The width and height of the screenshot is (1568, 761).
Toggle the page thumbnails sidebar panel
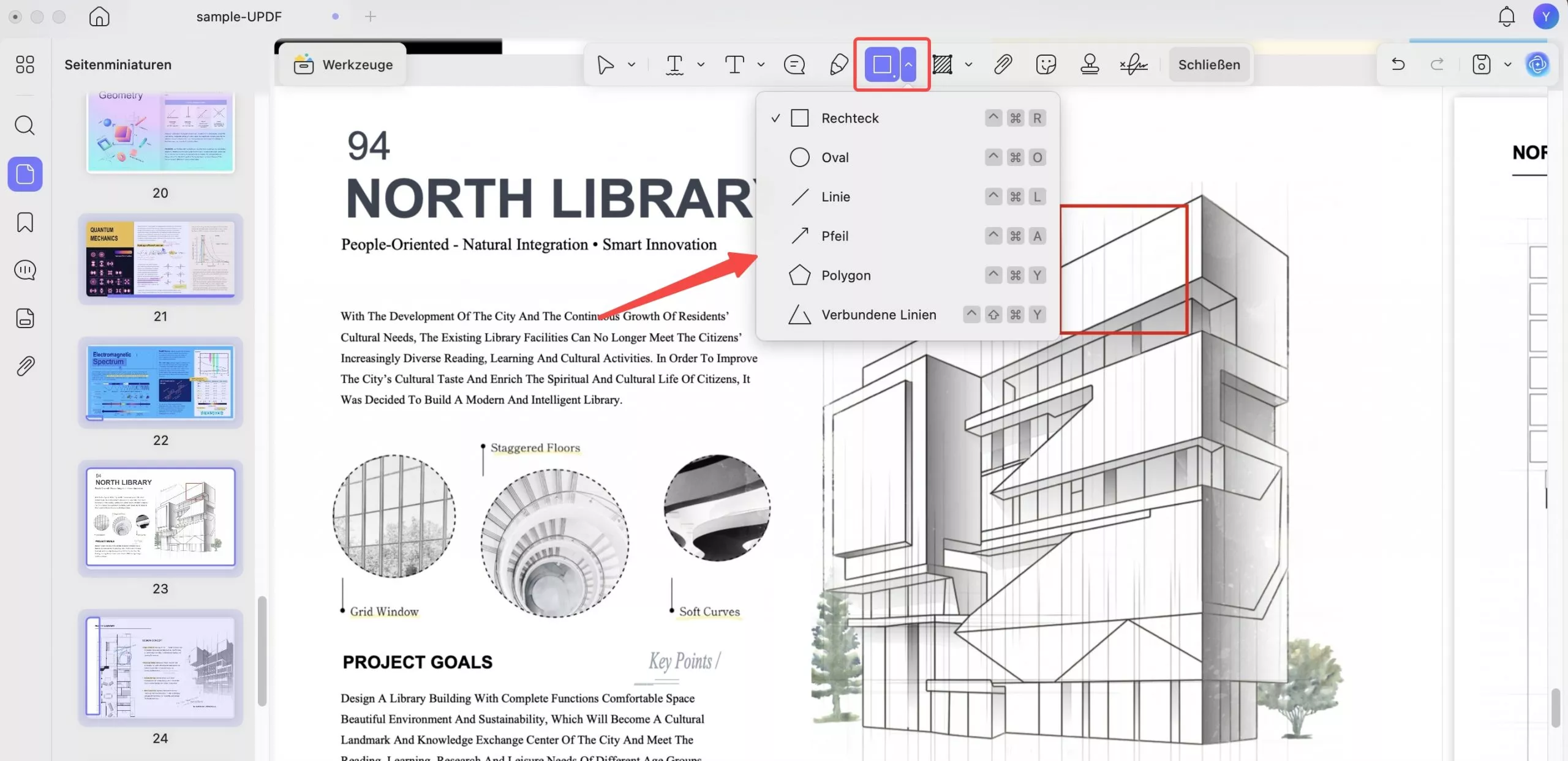(25, 174)
